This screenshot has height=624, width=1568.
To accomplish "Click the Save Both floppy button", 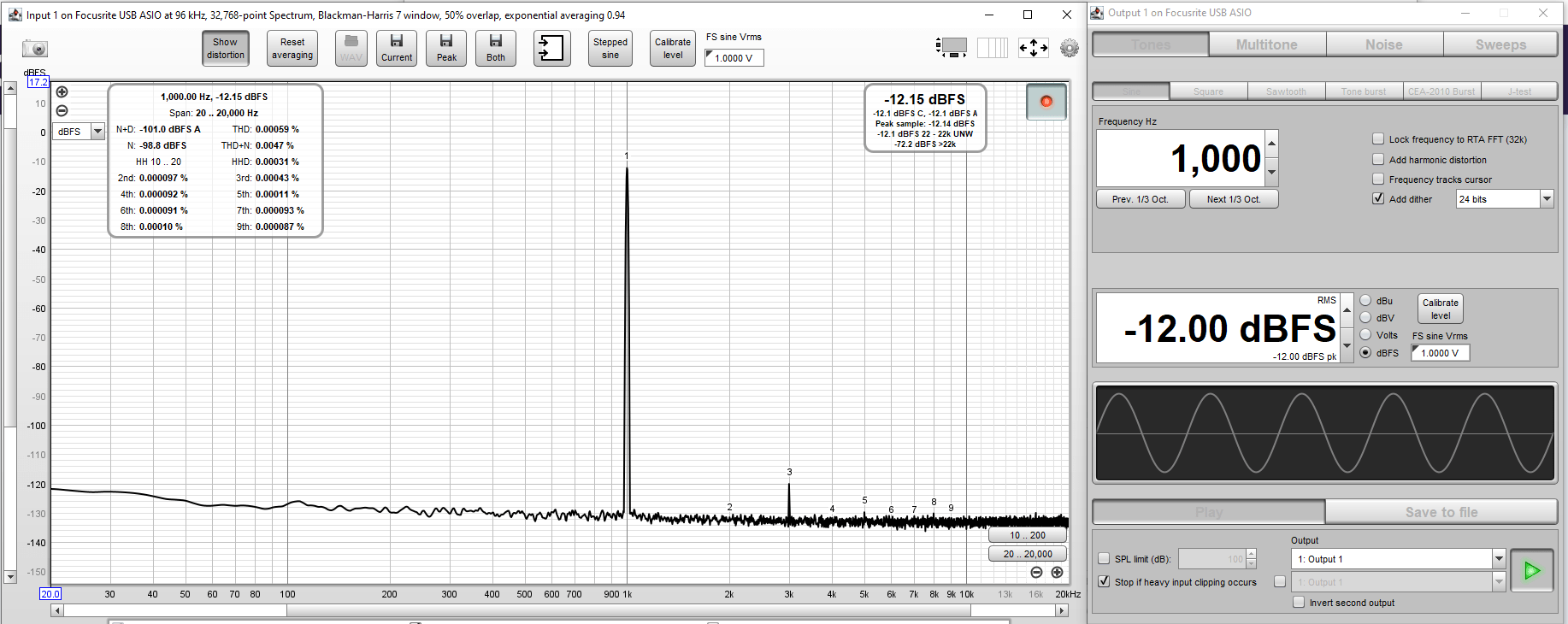I will pos(496,48).
